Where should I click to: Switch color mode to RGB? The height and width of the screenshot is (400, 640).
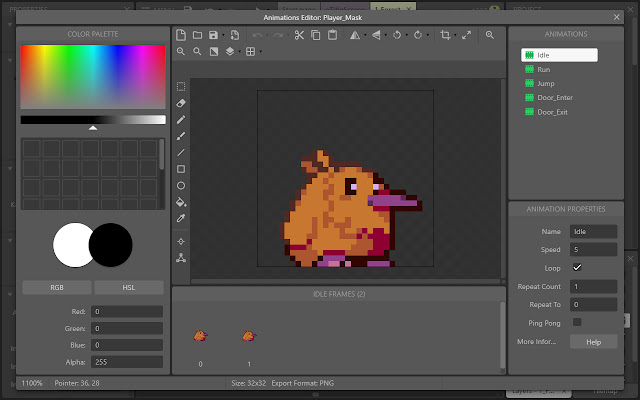(x=57, y=287)
